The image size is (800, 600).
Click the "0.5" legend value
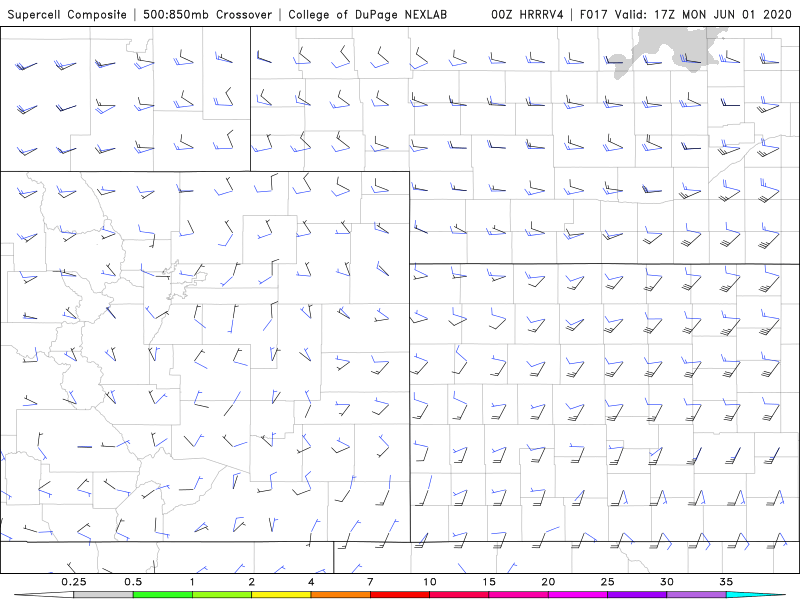point(133,582)
